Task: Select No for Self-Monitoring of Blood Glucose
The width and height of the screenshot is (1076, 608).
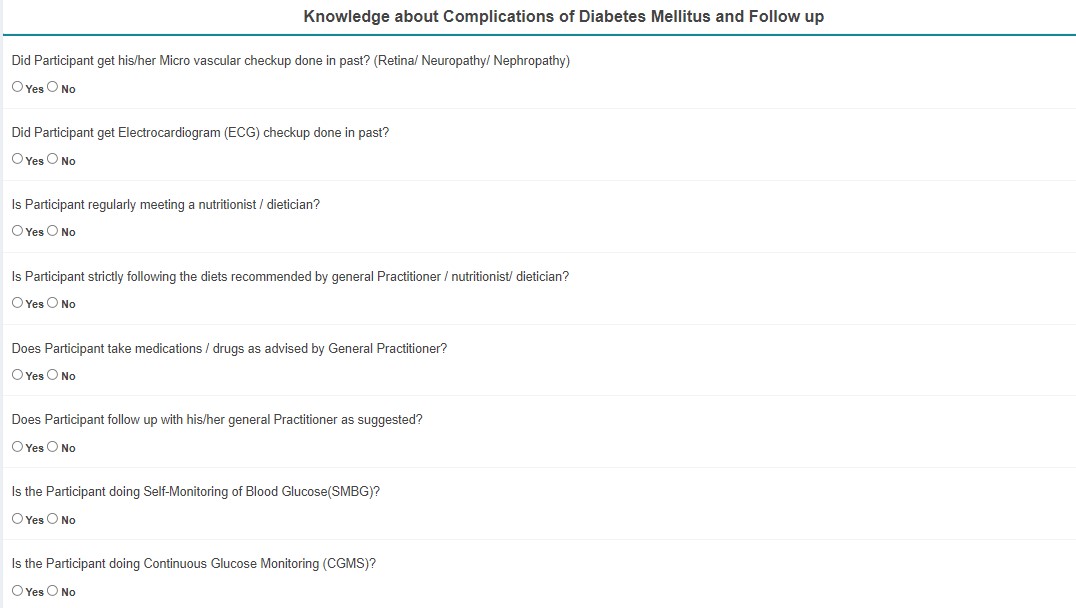Action: (x=52, y=519)
